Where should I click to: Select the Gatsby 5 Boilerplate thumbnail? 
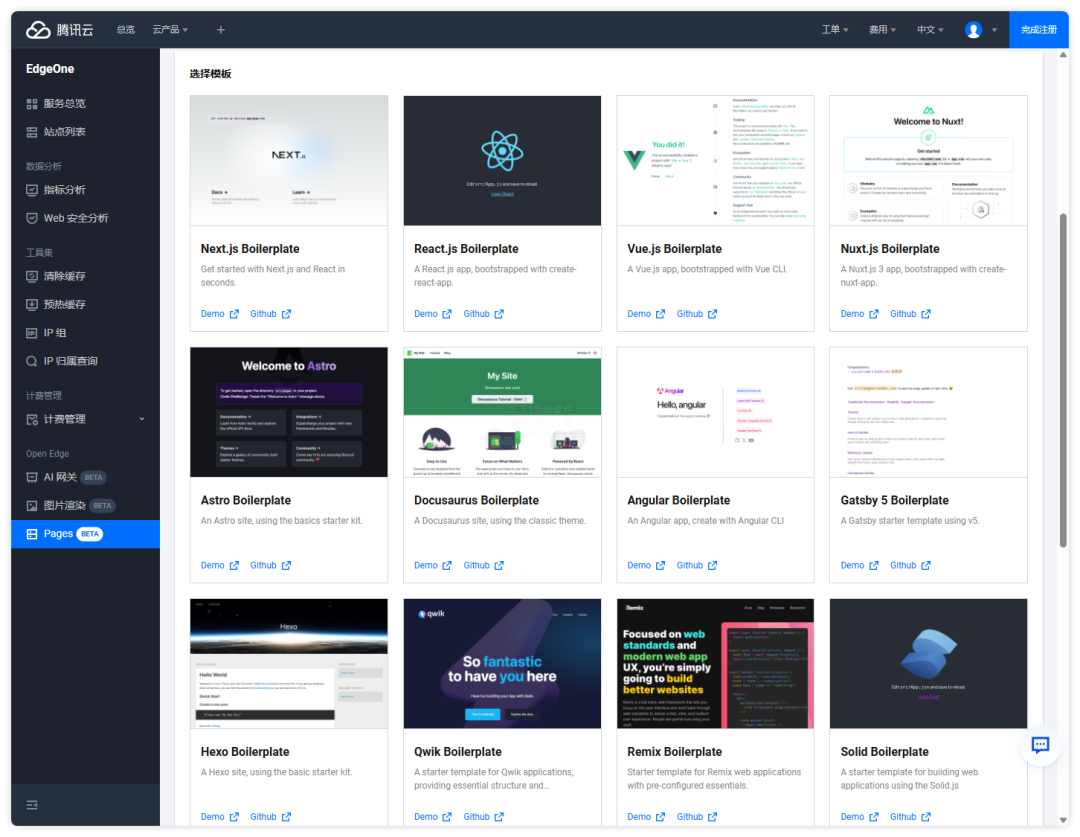pos(928,412)
